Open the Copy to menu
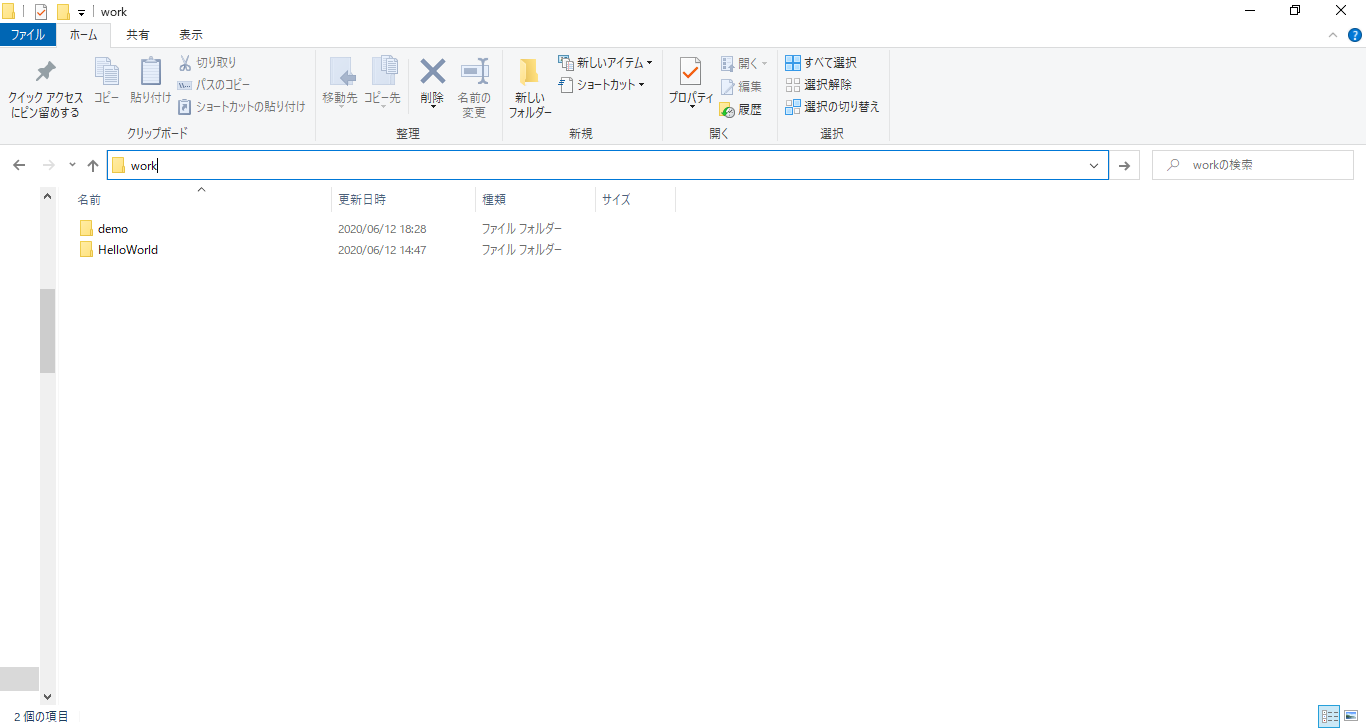 click(x=382, y=82)
